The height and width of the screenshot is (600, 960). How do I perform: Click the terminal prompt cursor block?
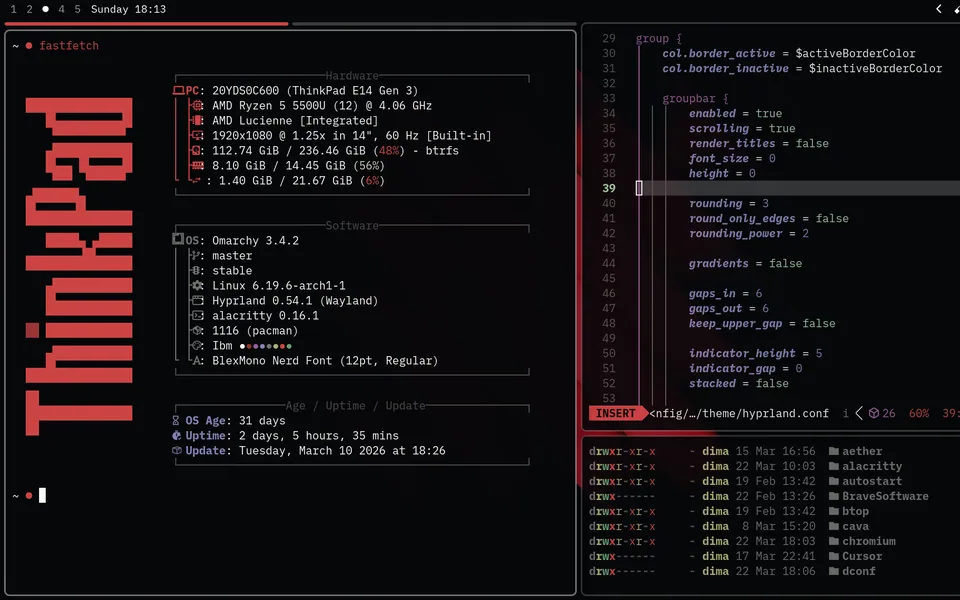coord(42,495)
